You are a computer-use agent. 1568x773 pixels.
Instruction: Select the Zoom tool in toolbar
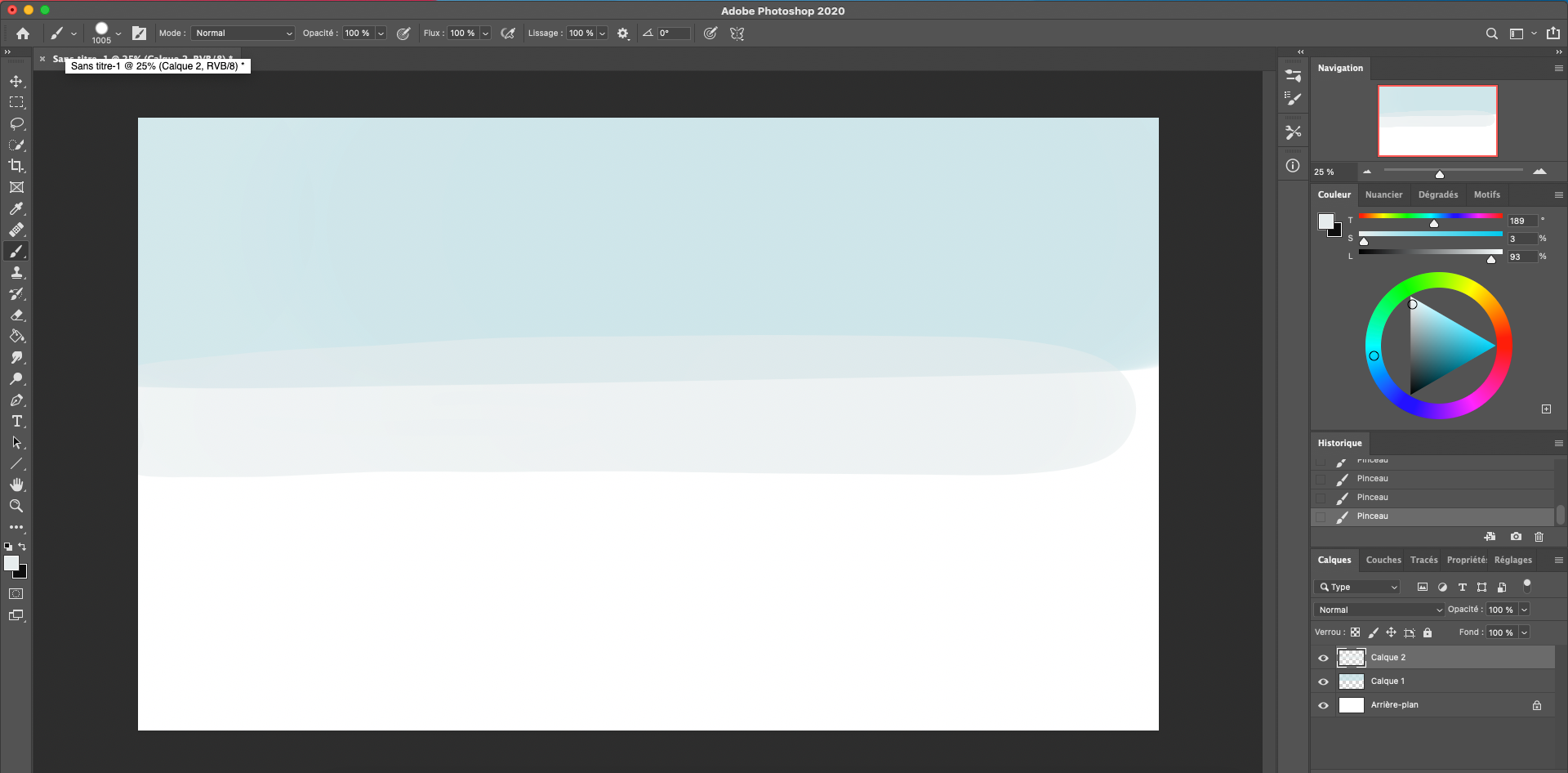(16, 507)
